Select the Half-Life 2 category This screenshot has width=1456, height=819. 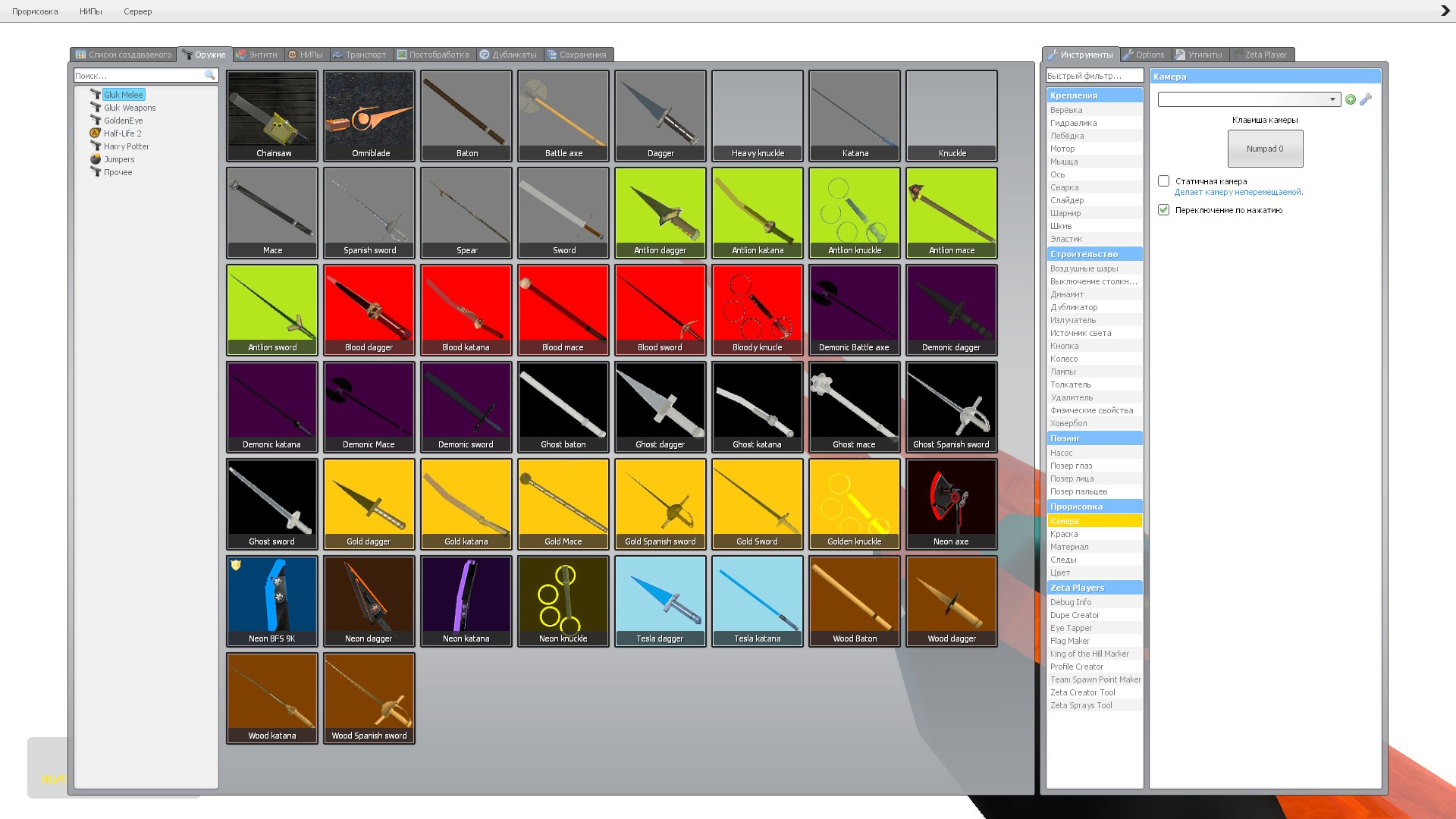click(x=122, y=133)
